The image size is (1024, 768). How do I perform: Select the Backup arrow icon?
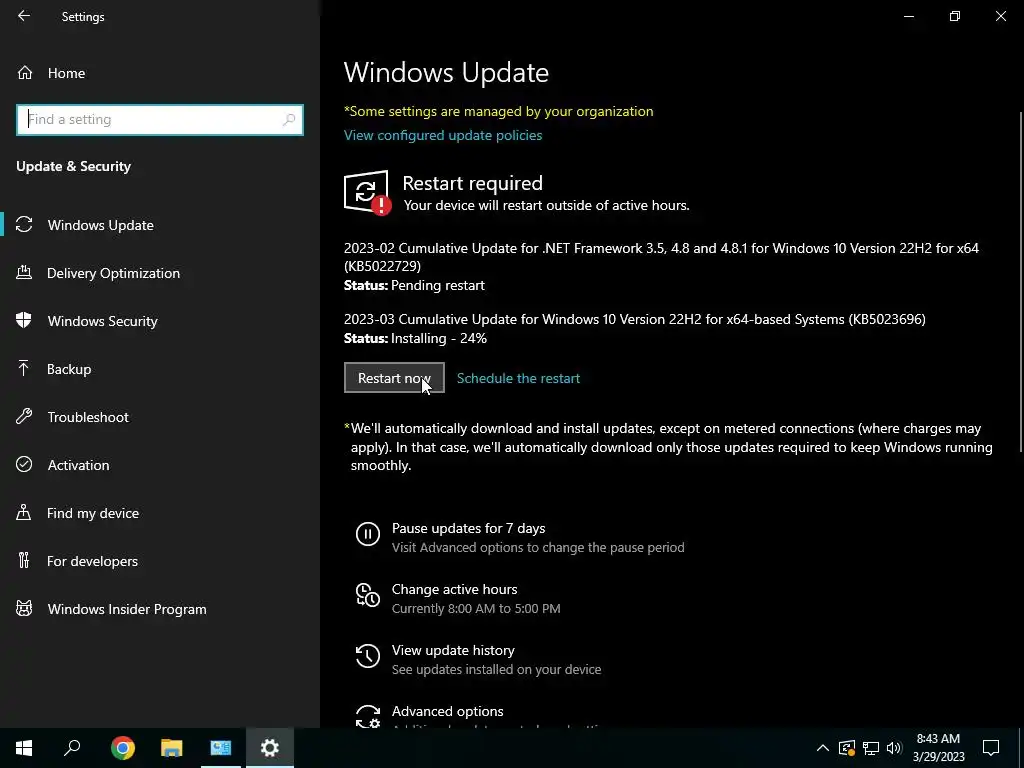[x=24, y=368]
